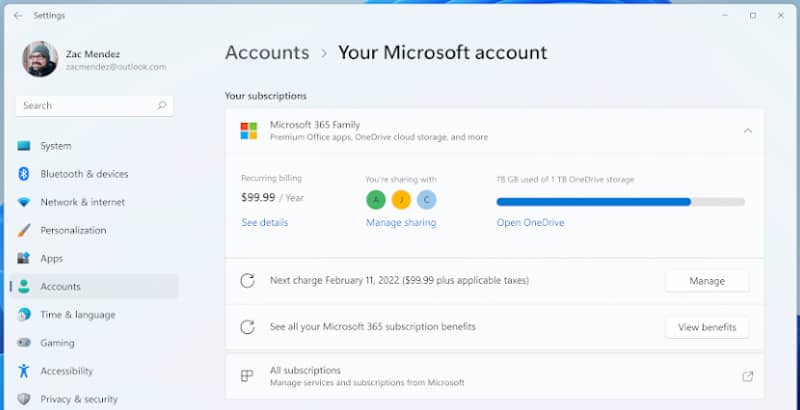
Task: Click the Manage button
Action: point(707,281)
